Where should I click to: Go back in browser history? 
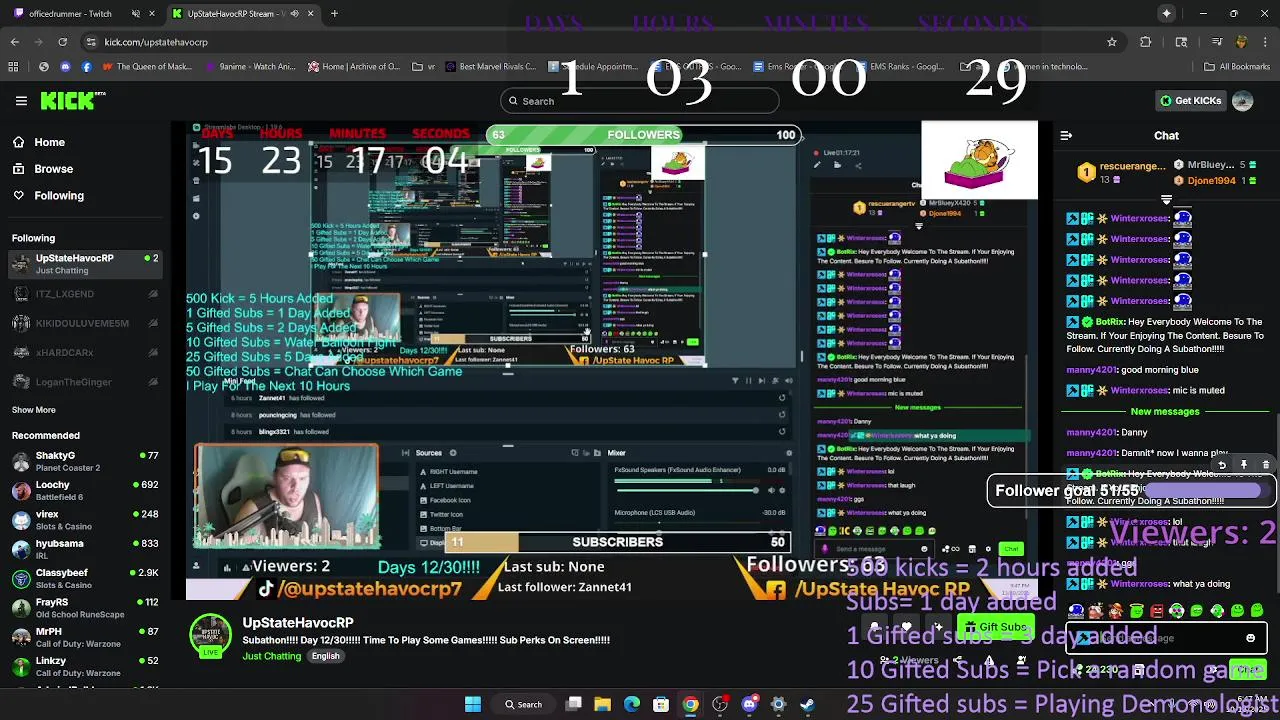(14, 42)
